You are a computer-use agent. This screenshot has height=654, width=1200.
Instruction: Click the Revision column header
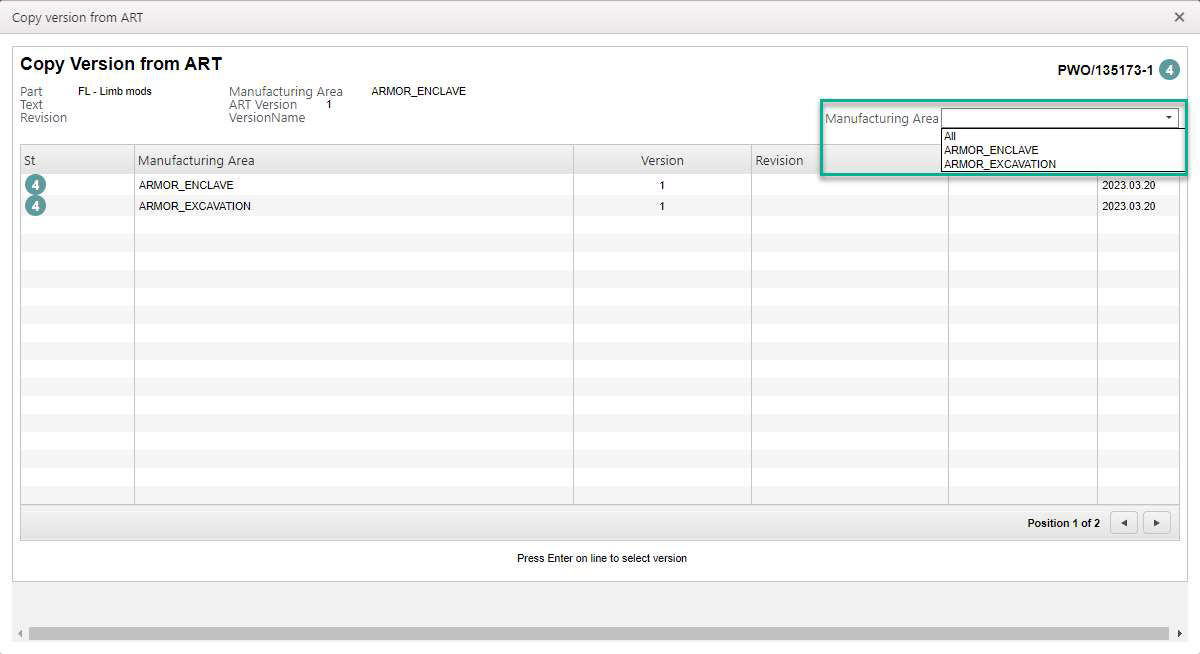(780, 160)
